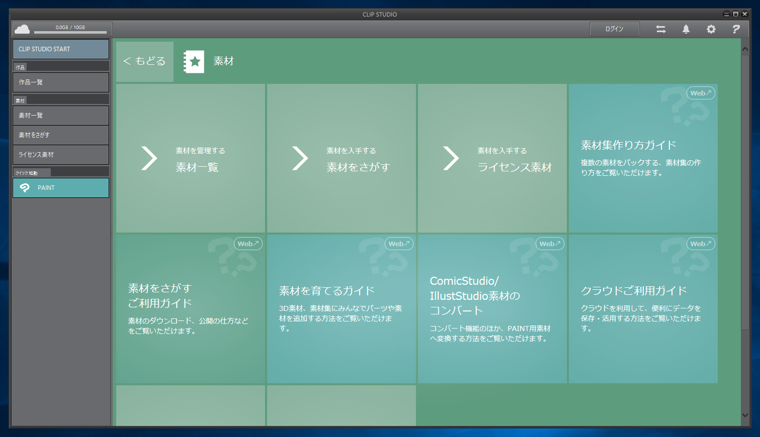
Task: Open the 素材を入手する 素材をさがす tile
Action: [x=341, y=158]
